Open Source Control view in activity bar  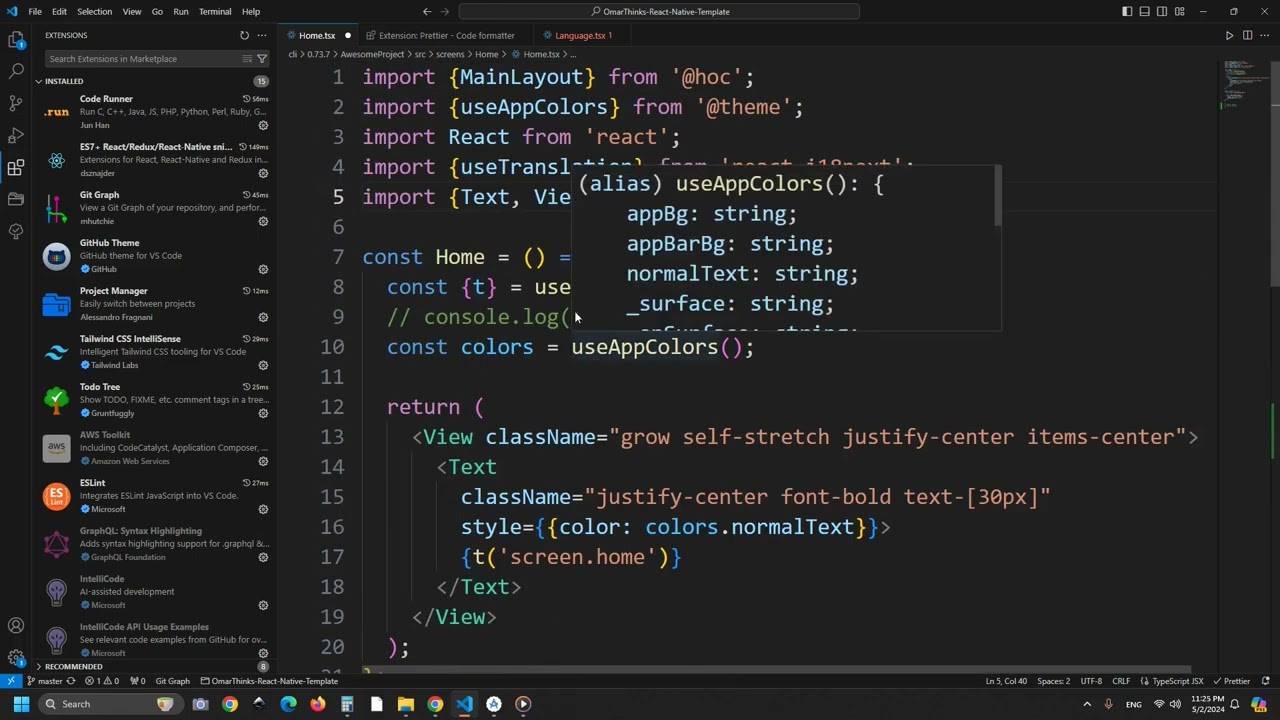click(16, 103)
